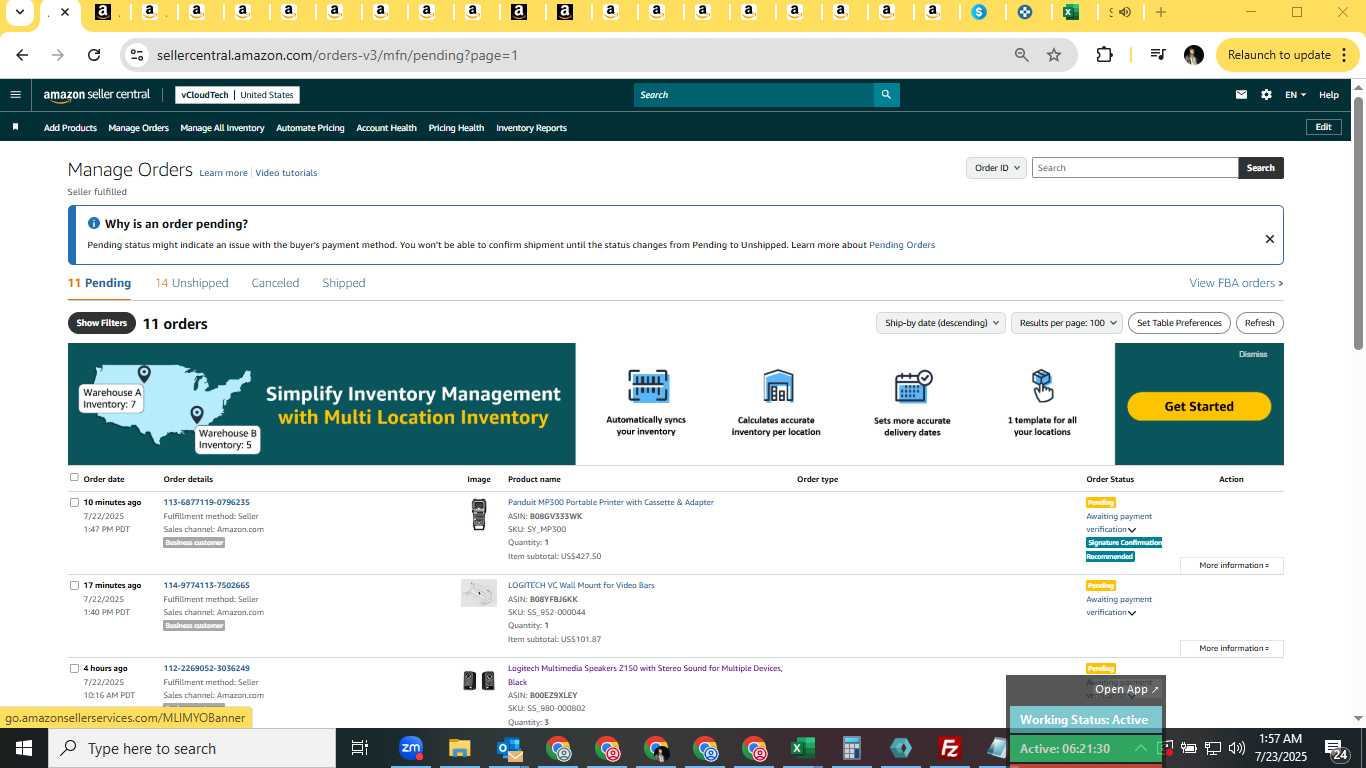This screenshot has width=1366, height=768.
Task: Switch to the Shipped orders tab
Action: point(343,283)
